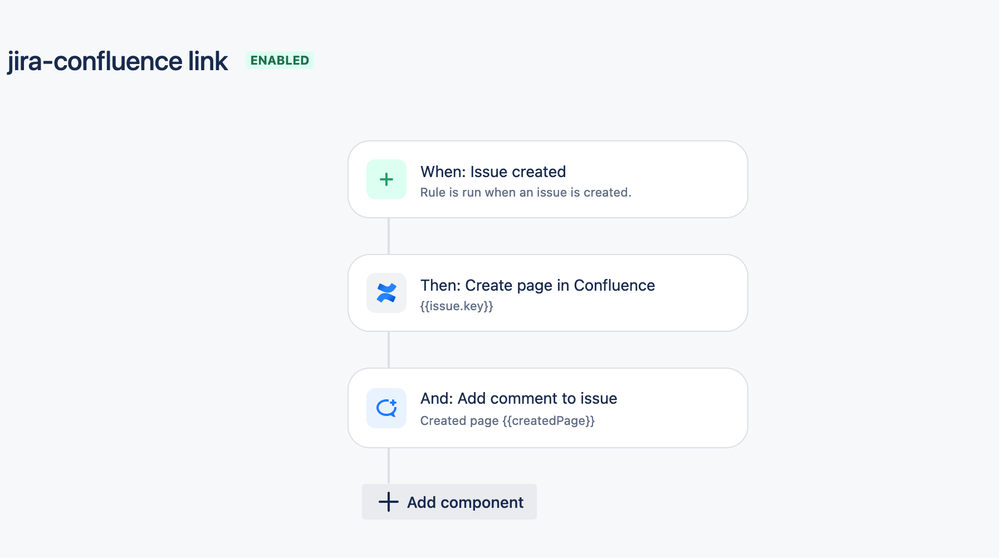The image size is (999, 558).
Task: Click the ENABLED status badge
Action: click(x=280, y=61)
